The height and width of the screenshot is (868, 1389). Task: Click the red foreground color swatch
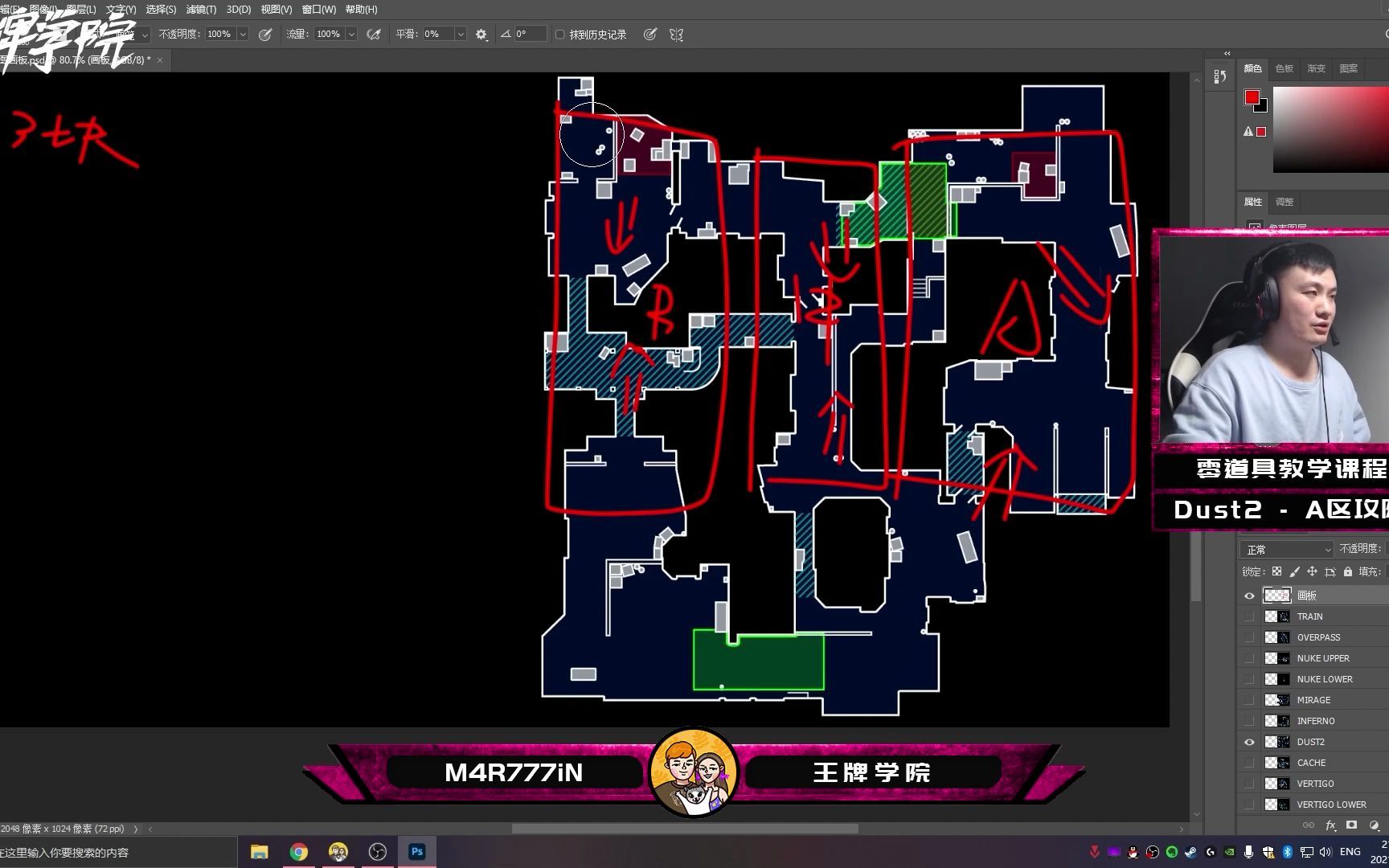(1252, 97)
